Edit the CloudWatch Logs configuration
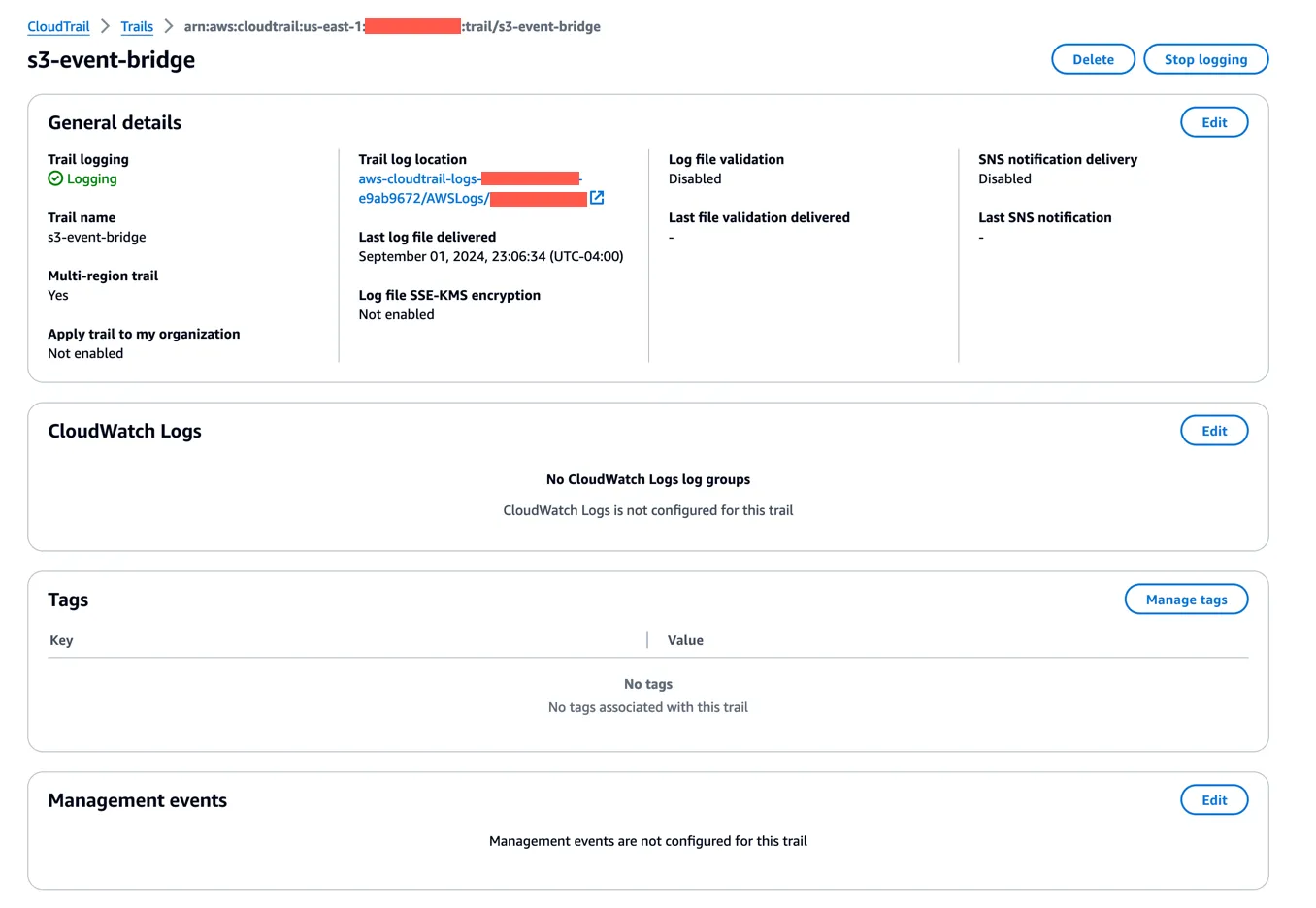 click(1214, 430)
